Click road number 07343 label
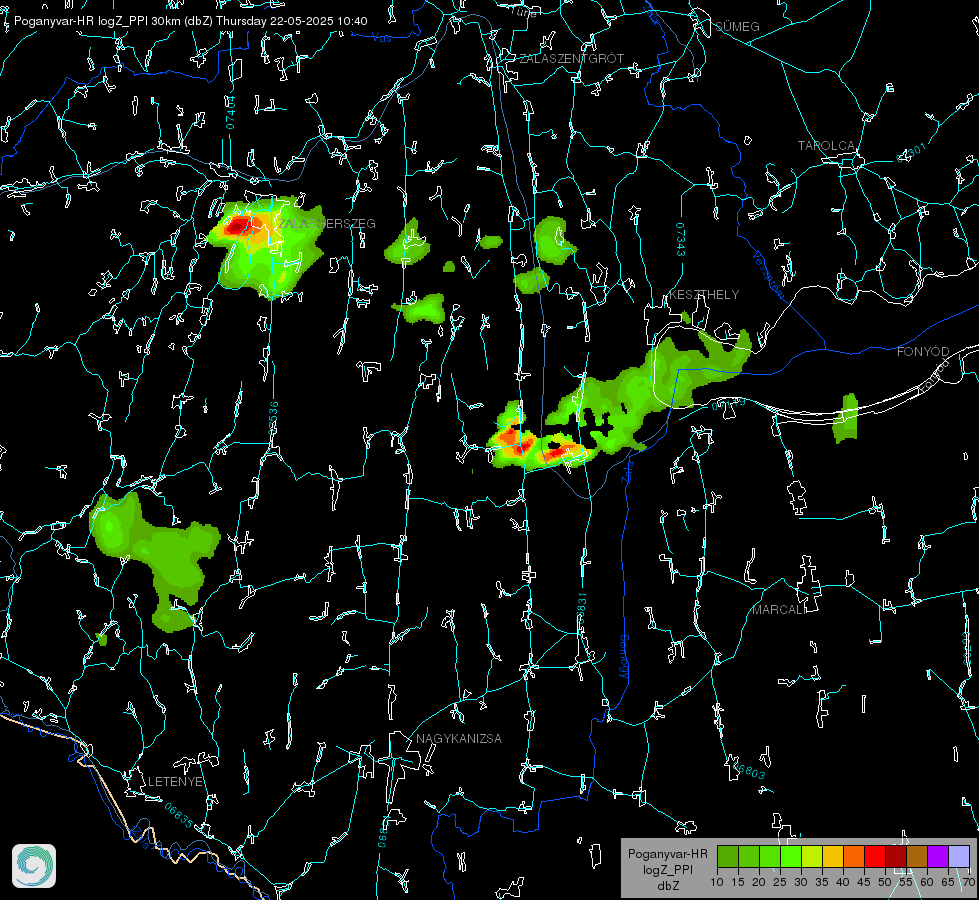Viewport: 979px width, 900px height. pos(681,239)
